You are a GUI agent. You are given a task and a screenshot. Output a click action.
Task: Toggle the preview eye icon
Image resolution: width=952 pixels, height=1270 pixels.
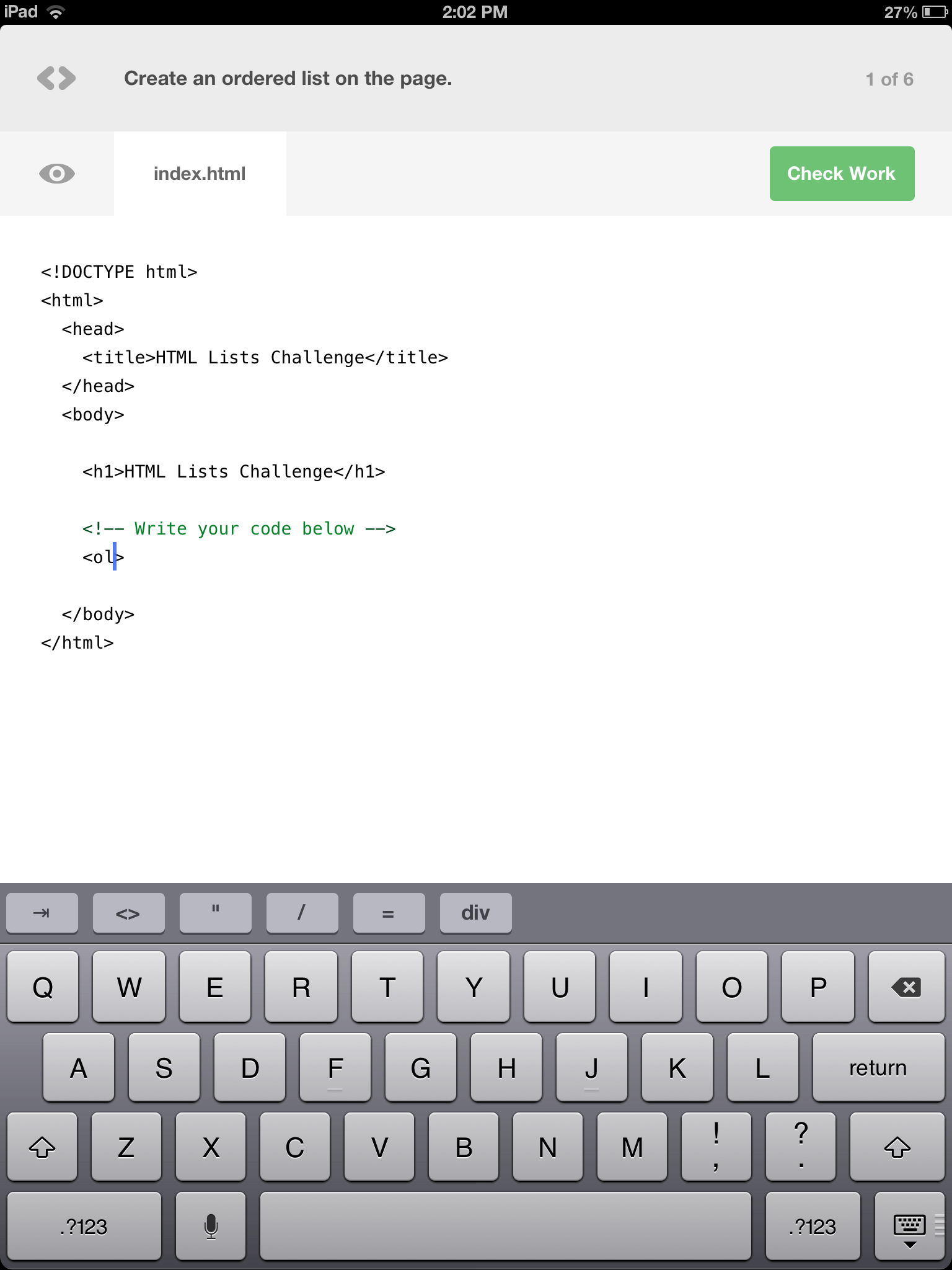pos(57,174)
